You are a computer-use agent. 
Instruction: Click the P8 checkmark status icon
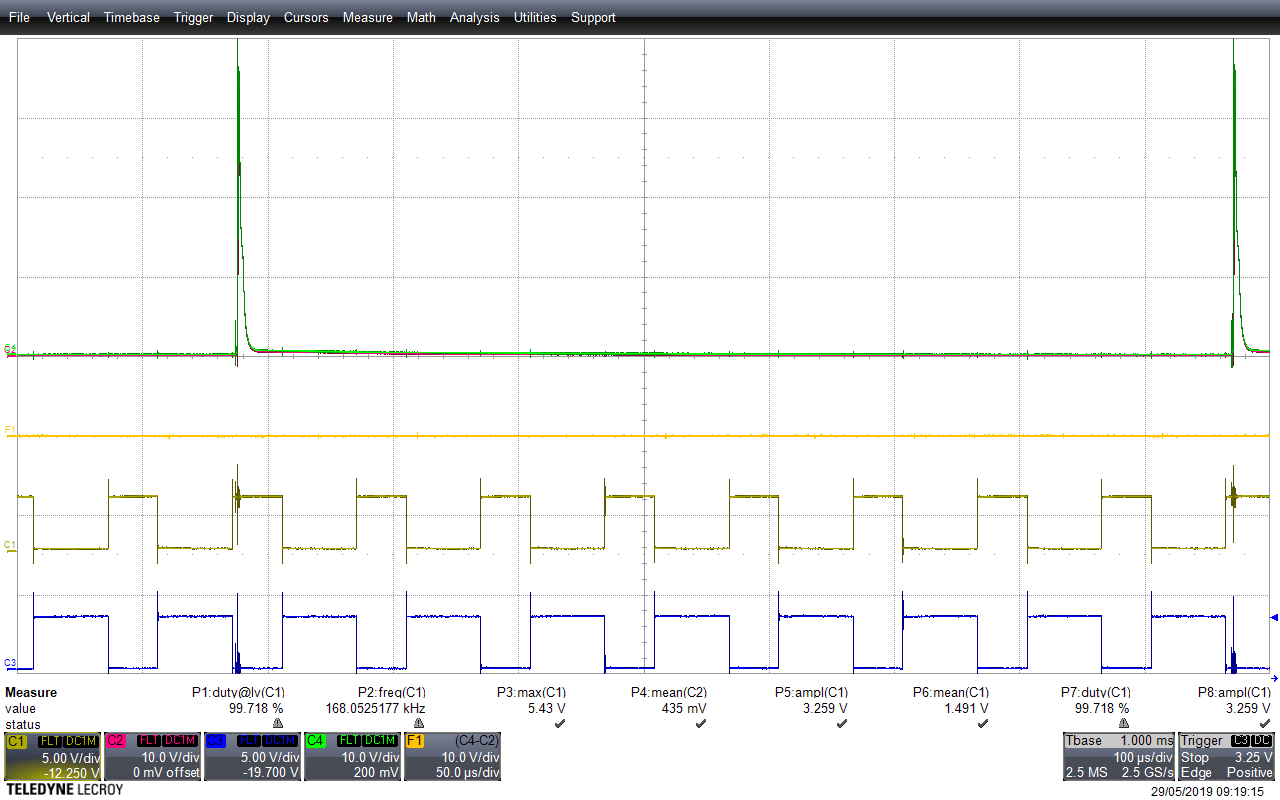[1265, 723]
